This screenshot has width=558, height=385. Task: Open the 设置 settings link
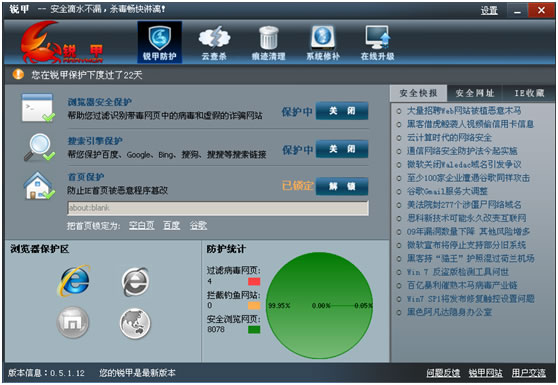tap(489, 10)
